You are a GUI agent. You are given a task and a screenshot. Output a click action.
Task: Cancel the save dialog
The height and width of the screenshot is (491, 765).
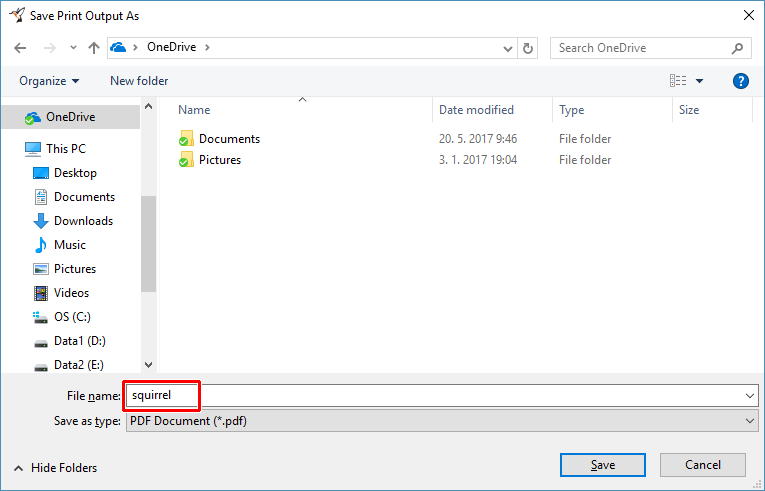click(703, 465)
